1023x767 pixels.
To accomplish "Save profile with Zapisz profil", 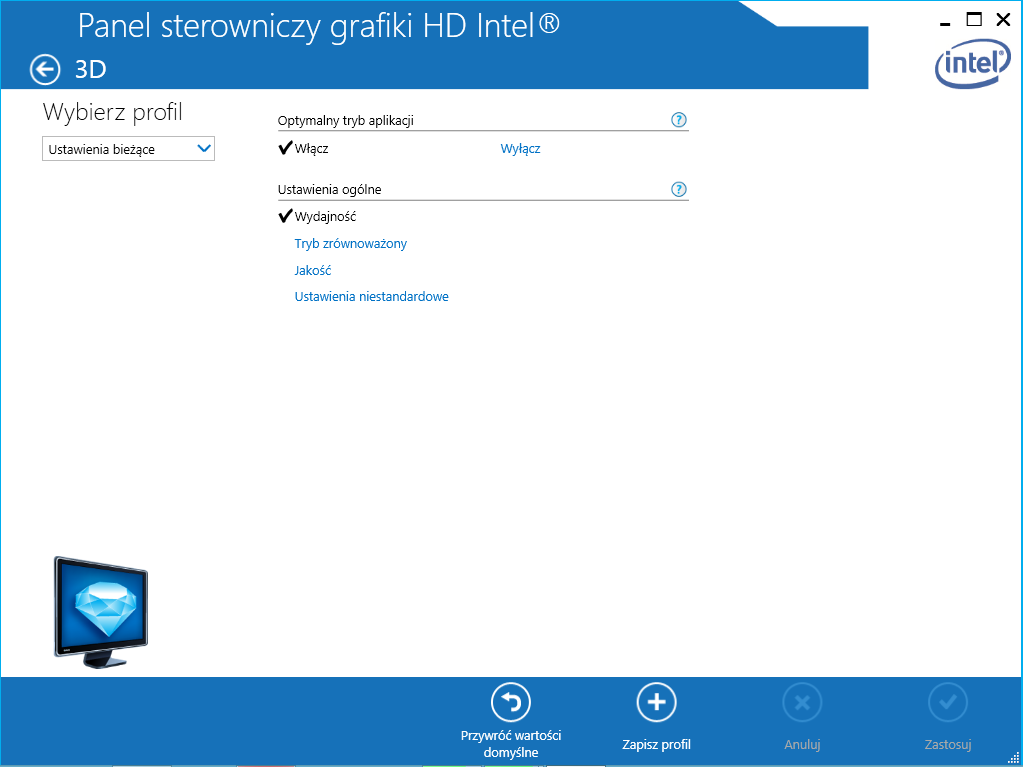I will pos(656,717).
